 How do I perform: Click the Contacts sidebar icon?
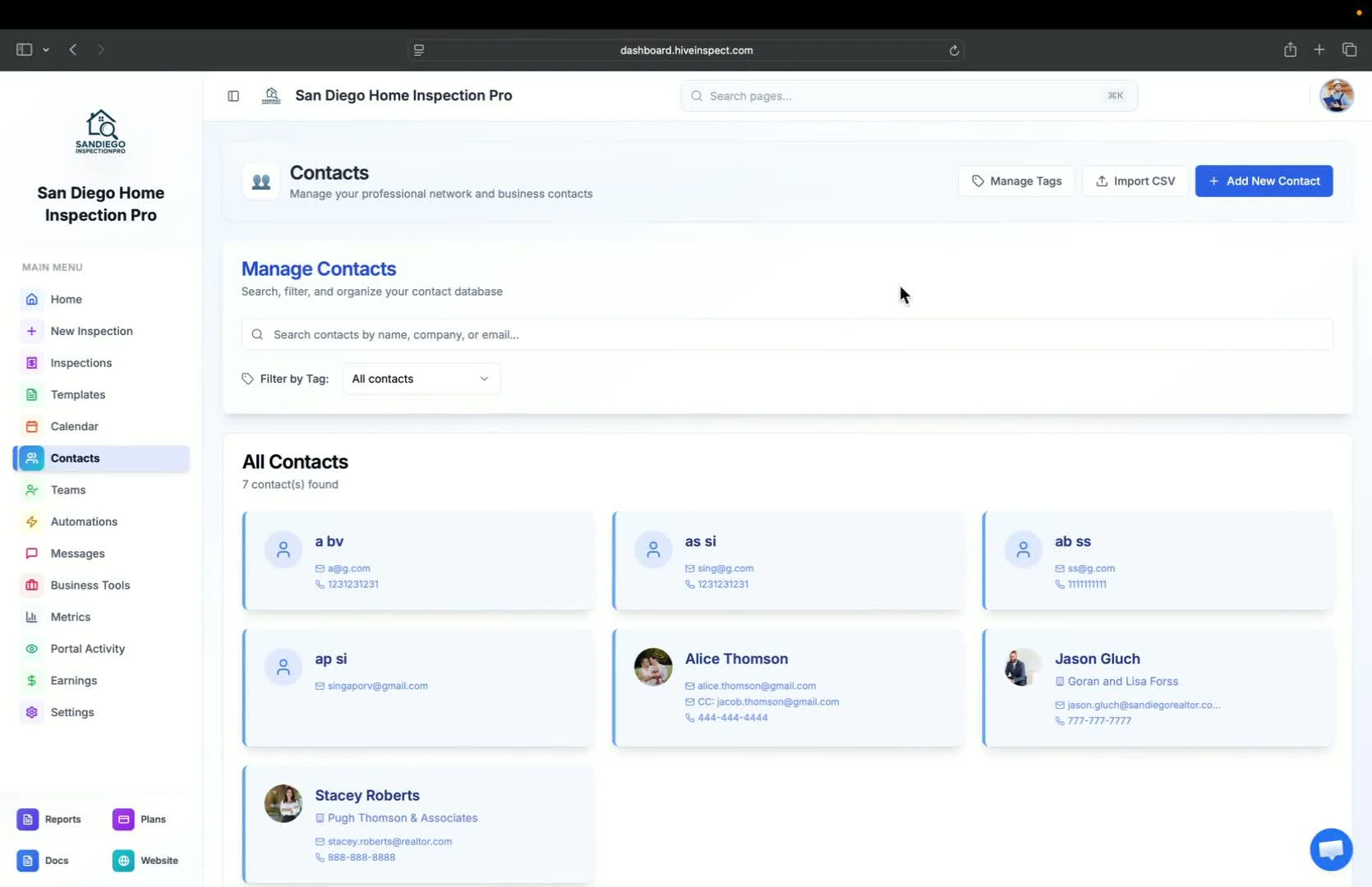pos(31,458)
